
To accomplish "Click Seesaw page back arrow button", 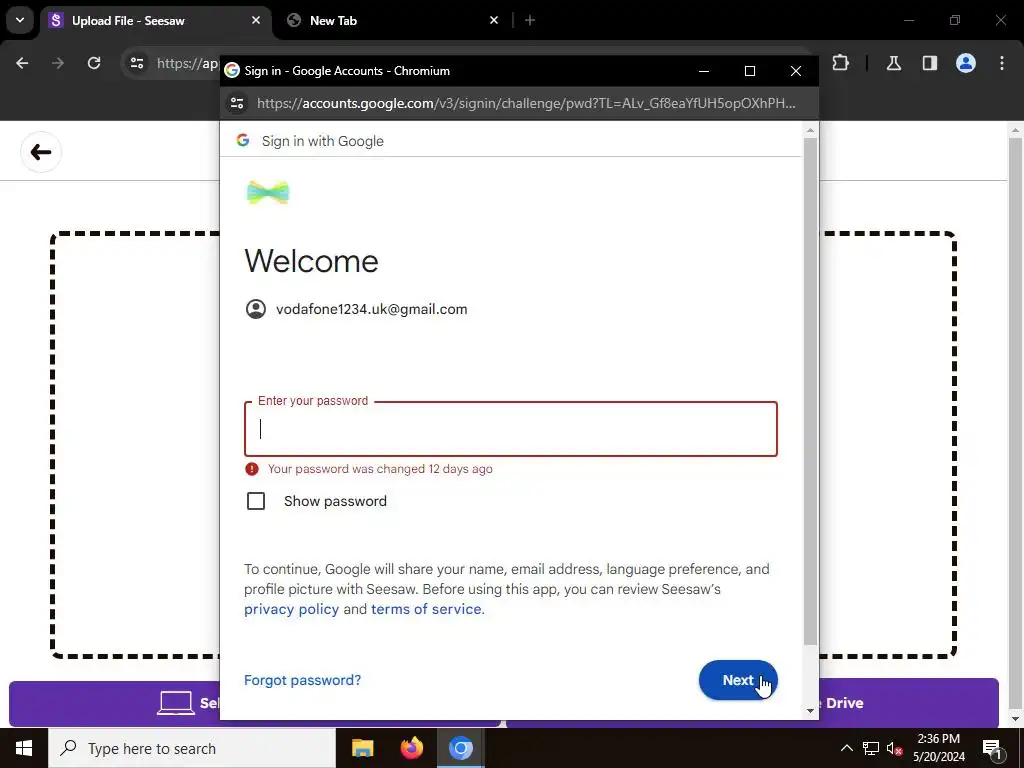I will [x=40, y=152].
